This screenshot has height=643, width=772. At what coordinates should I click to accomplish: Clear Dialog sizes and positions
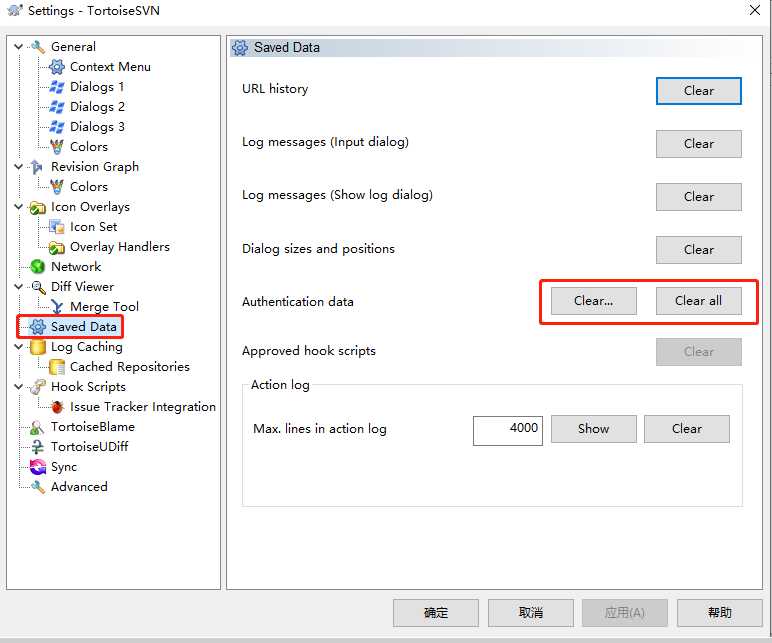[x=699, y=250]
